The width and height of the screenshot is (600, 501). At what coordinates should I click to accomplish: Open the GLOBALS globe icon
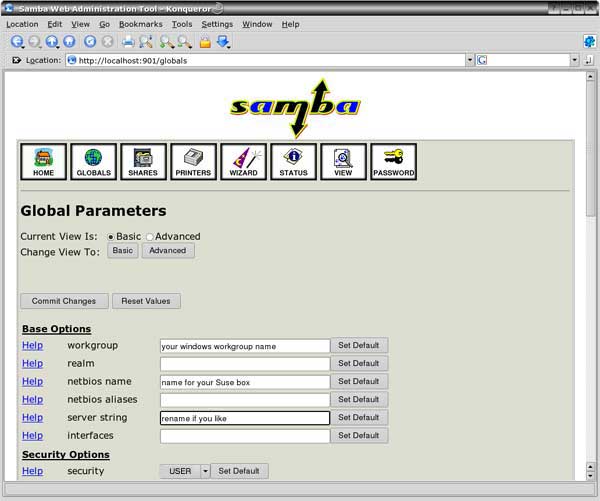click(93, 162)
